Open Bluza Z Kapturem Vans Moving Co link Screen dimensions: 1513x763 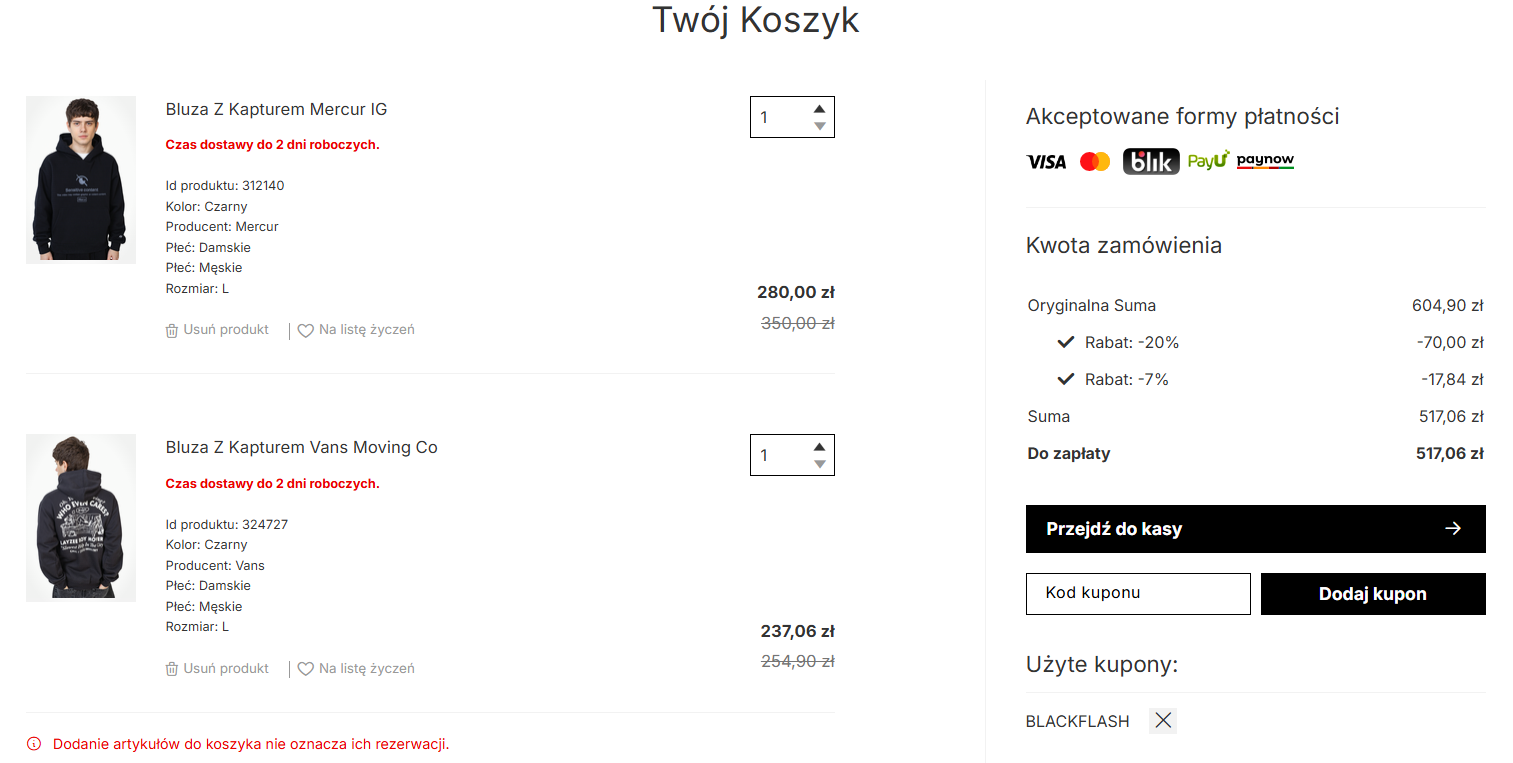click(x=301, y=447)
